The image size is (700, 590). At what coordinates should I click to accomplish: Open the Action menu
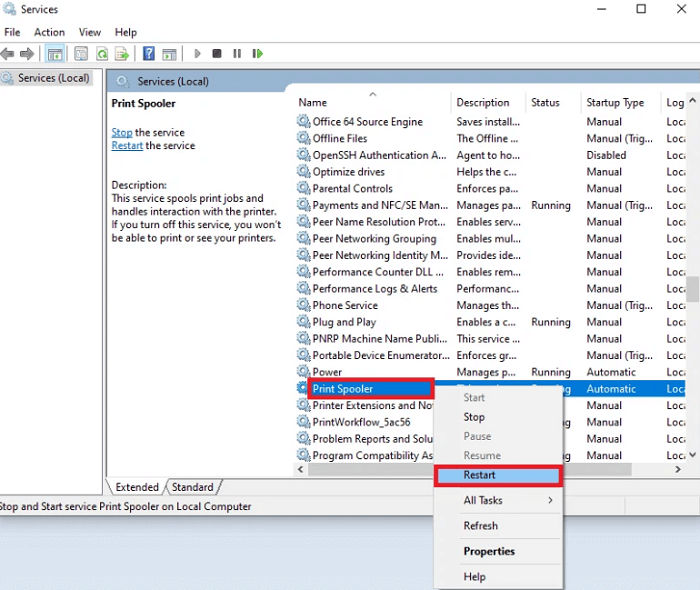tap(50, 32)
